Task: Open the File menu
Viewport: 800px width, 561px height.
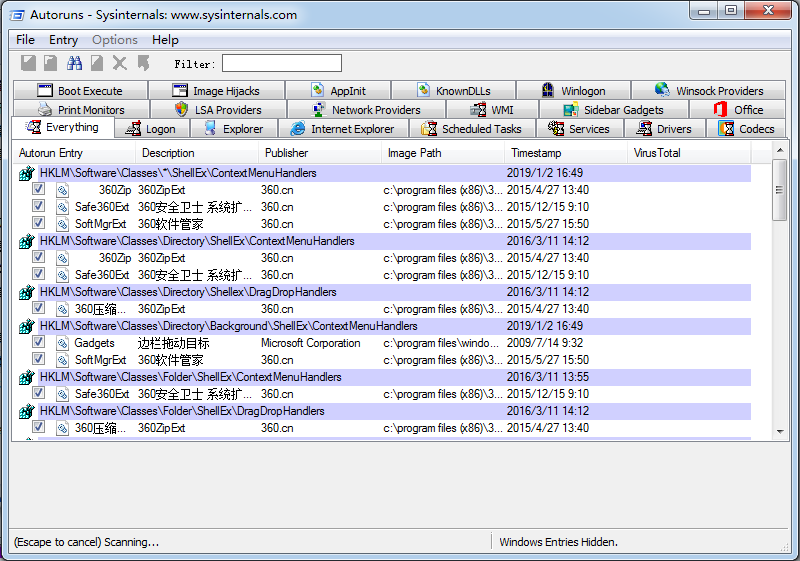Action: click(25, 40)
